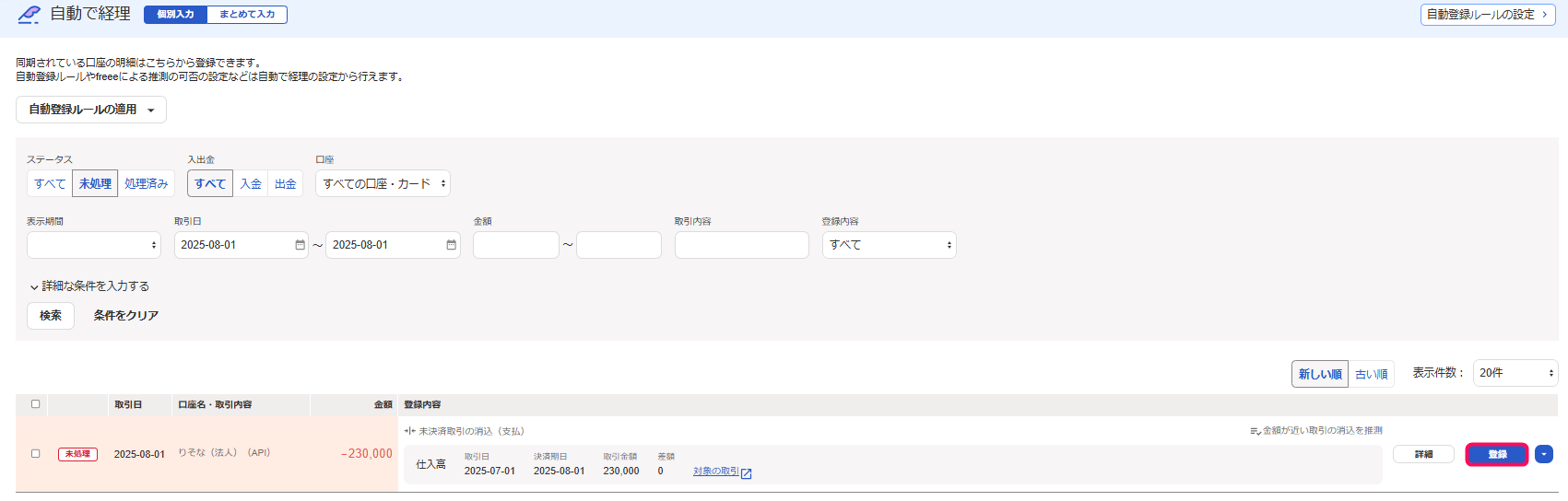Image resolution: width=1568 pixels, height=501 pixels.
Task: Open the arrow menu next to 登録 button
Action: click(1543, 454)
